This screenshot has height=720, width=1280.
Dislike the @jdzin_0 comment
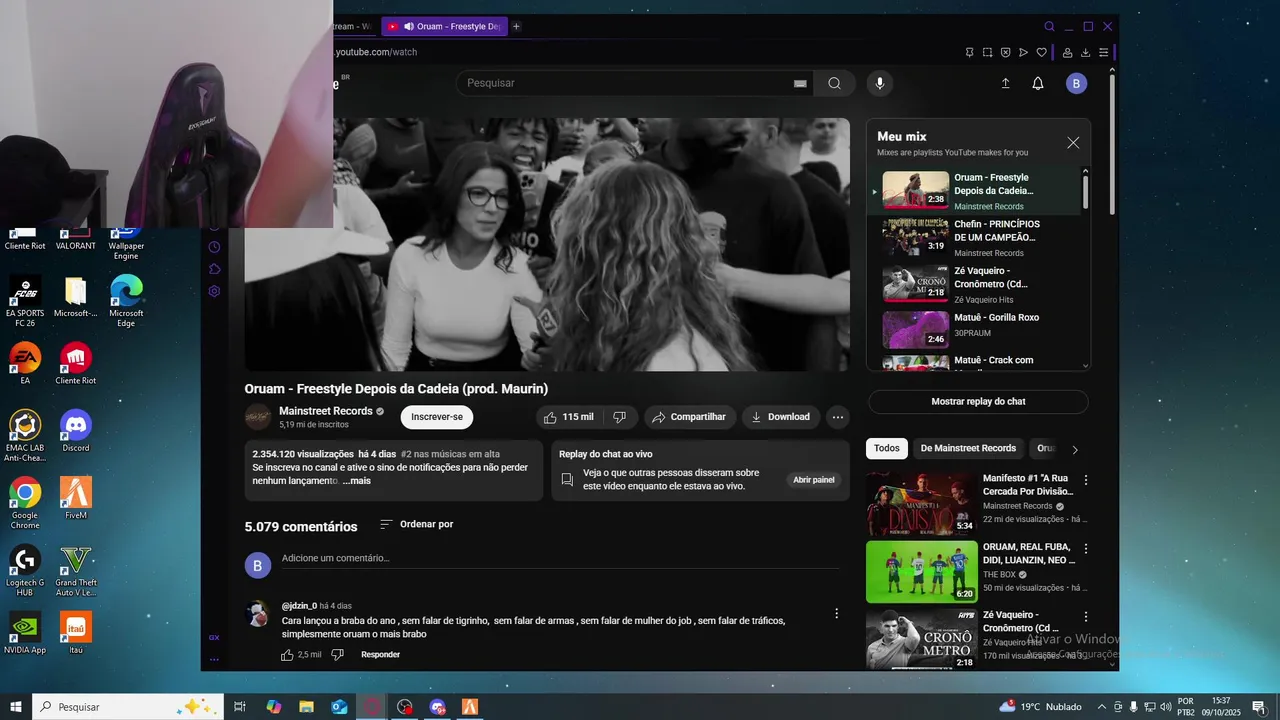[337, 655]
